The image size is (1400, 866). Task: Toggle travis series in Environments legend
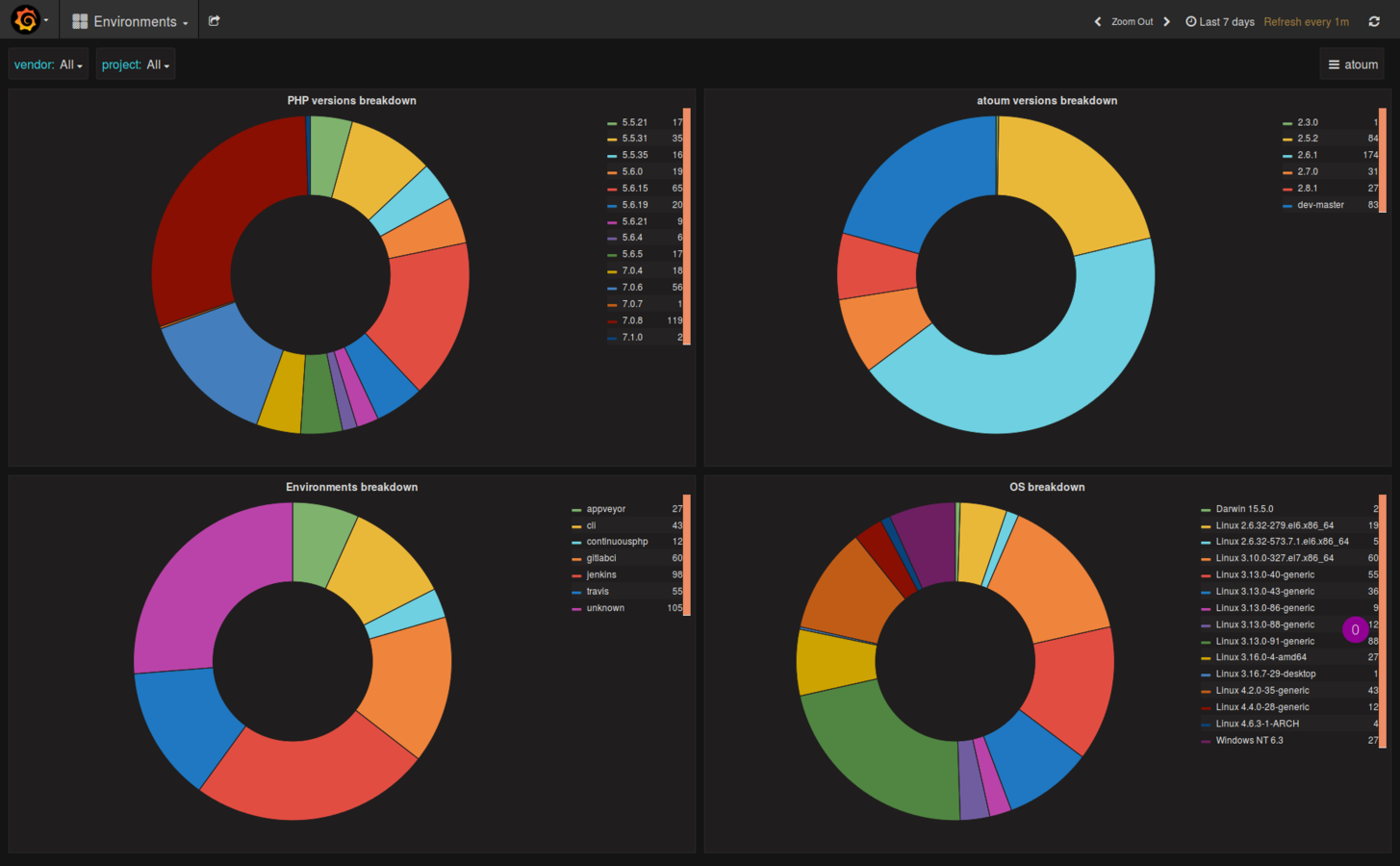598,592
